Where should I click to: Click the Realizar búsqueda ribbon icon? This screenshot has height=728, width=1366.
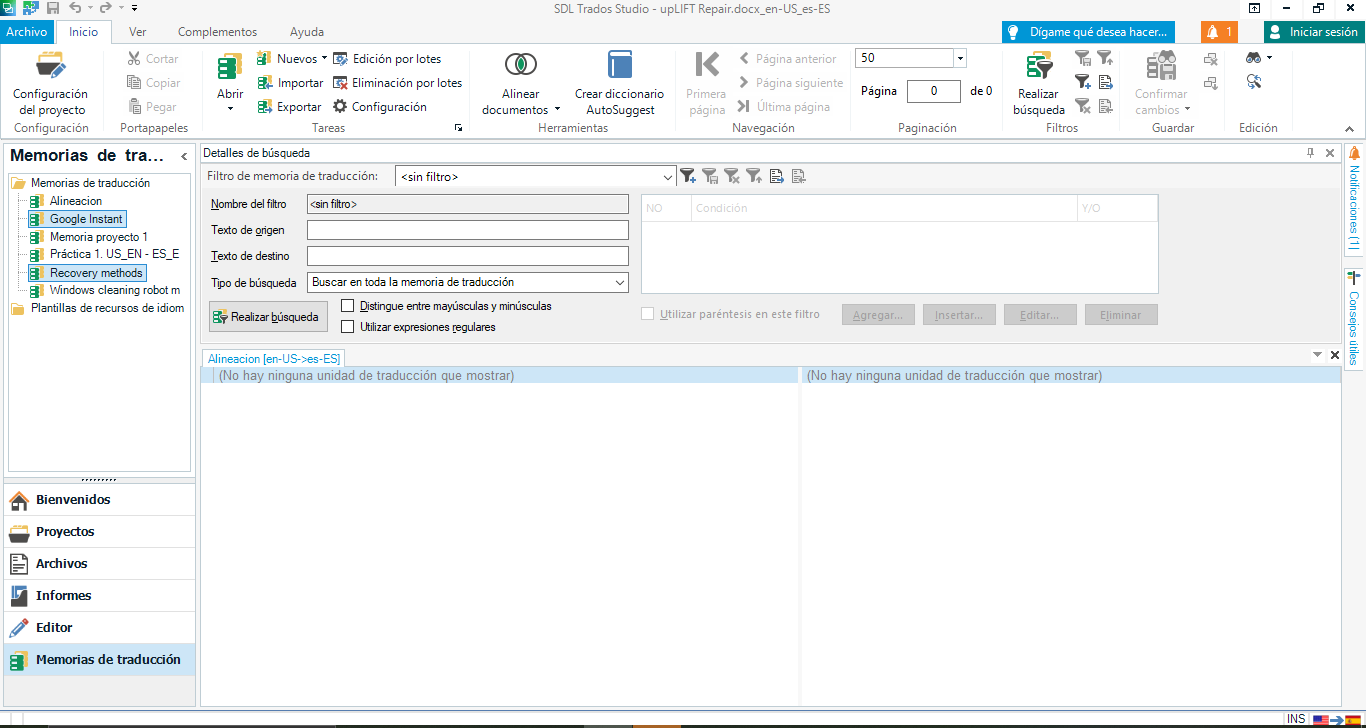[1039, 67]
